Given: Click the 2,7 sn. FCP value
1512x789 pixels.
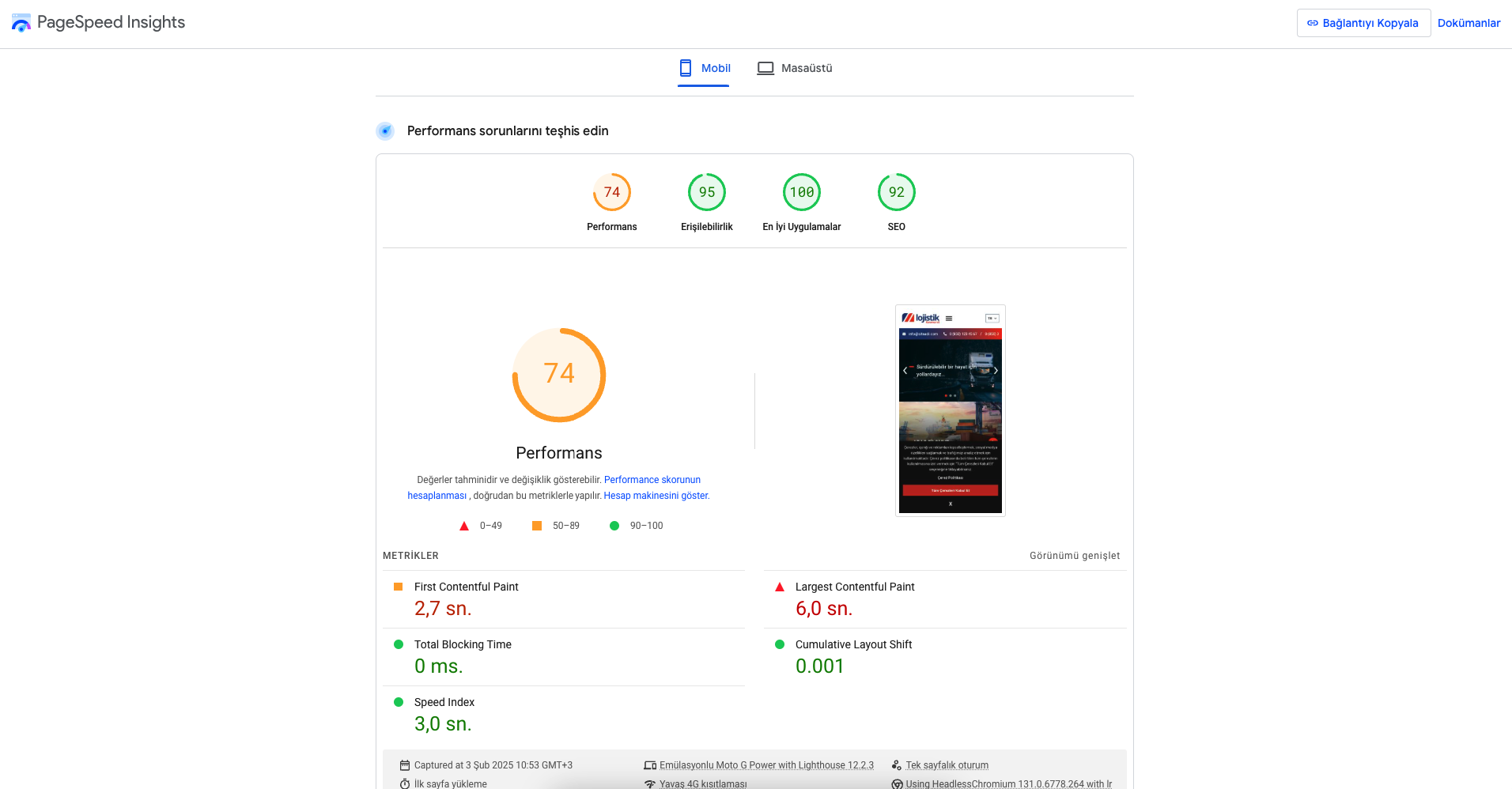Looking at the screenshot, I should coord(443,609).
